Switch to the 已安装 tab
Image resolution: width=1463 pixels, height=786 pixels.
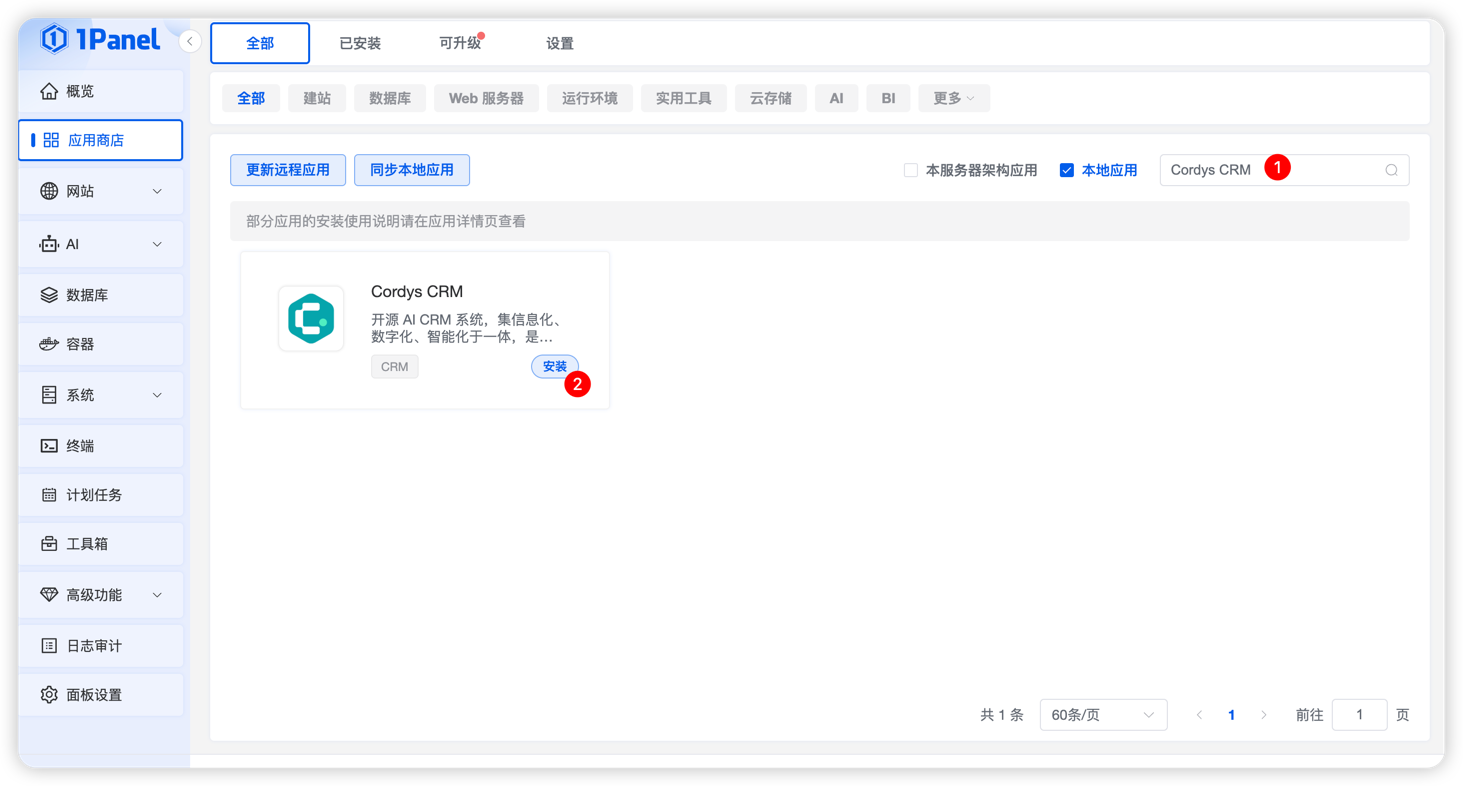[x=360, y=43]
